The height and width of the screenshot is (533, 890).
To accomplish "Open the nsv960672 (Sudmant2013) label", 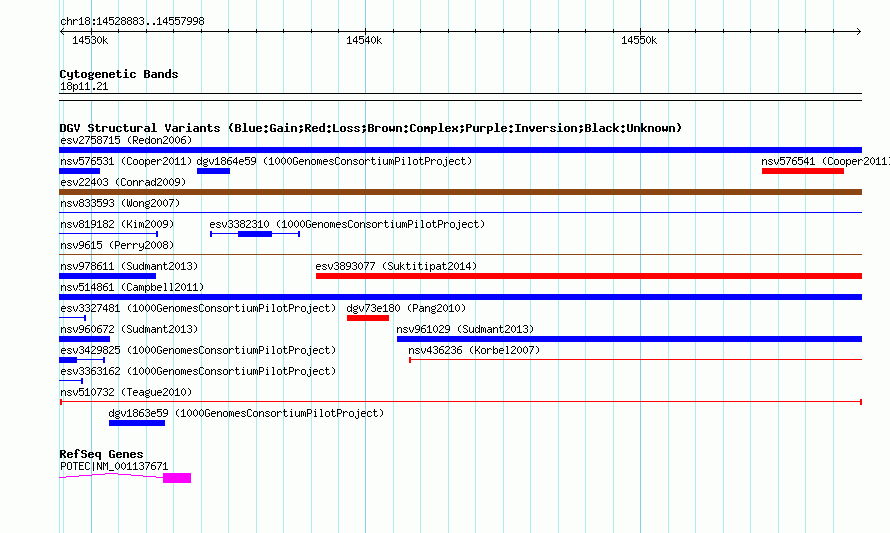I will click(x=129, y=329).
